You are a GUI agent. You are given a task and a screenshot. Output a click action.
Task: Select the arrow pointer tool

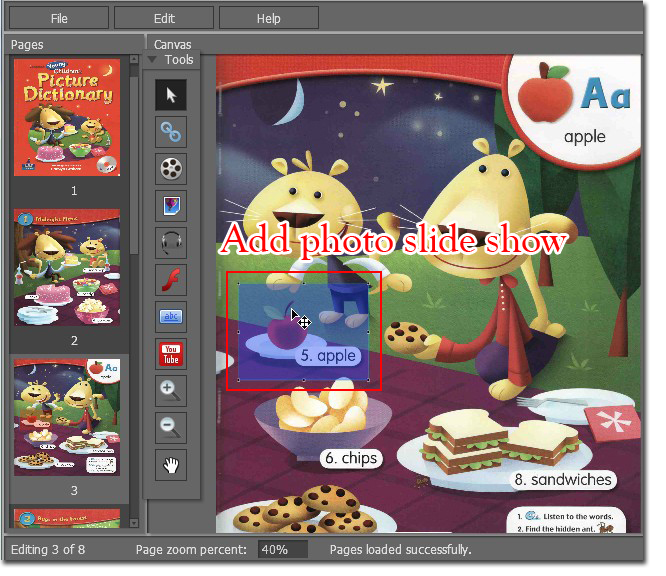pyautogui.click(x=171, y=95)
